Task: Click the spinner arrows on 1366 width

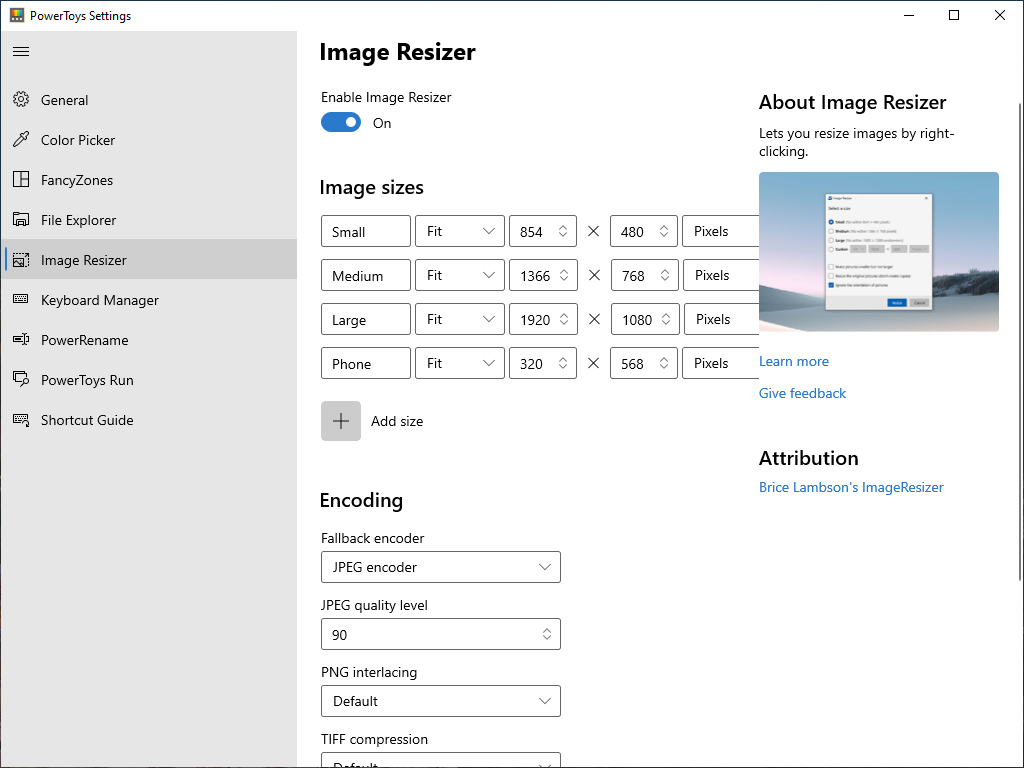Action: point(564,275)
